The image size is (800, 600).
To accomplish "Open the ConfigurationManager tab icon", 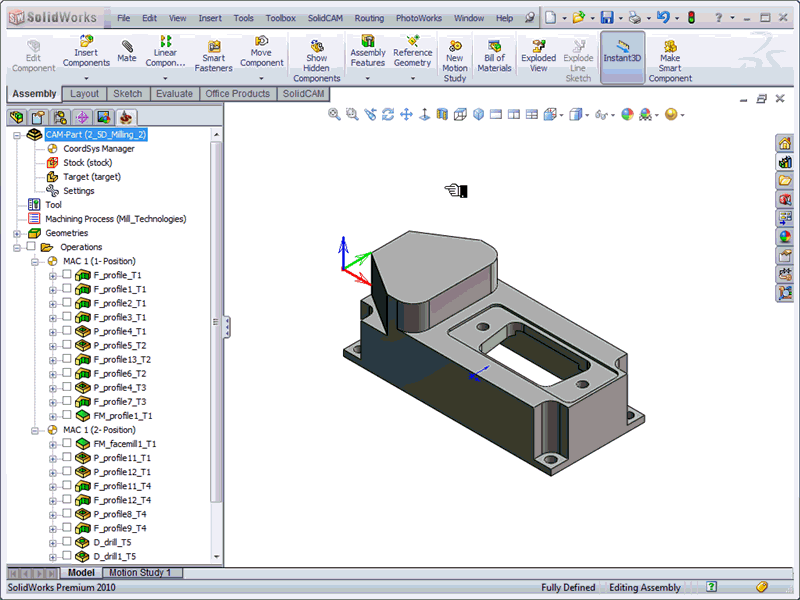I will tap(60, 118).
